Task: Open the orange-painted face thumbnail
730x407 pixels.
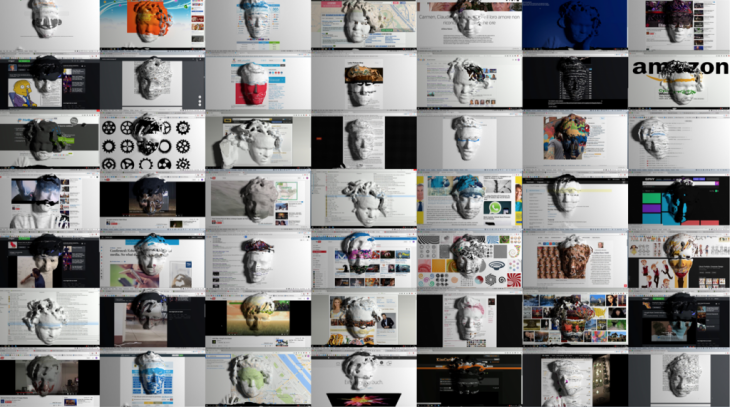Action: coord(151,25)
